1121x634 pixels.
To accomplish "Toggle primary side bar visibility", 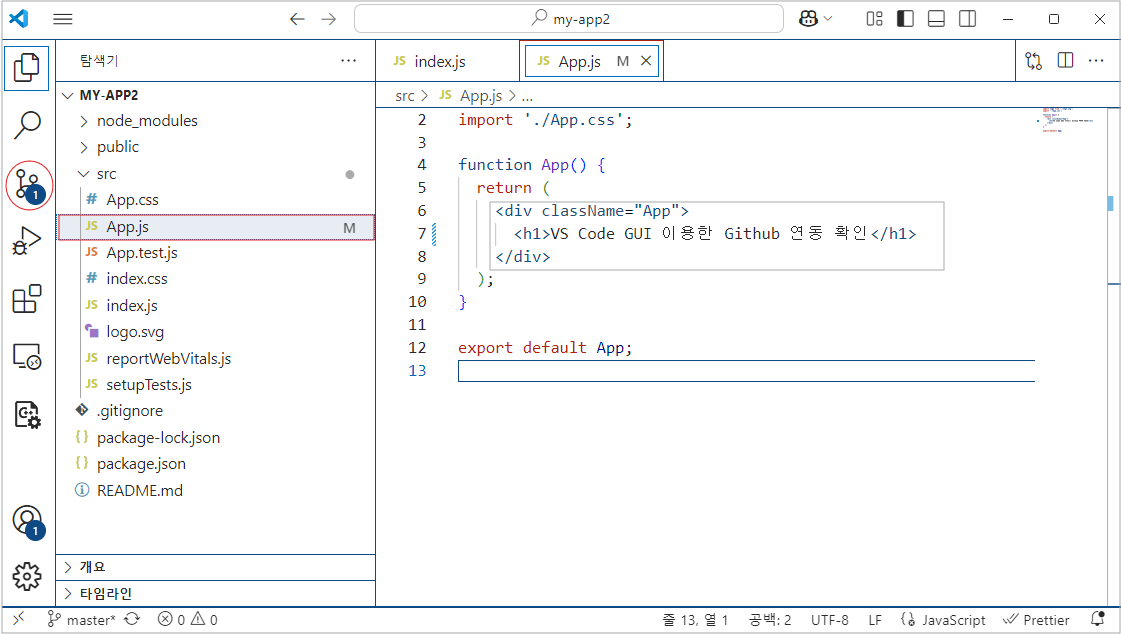I will [905, 19].
